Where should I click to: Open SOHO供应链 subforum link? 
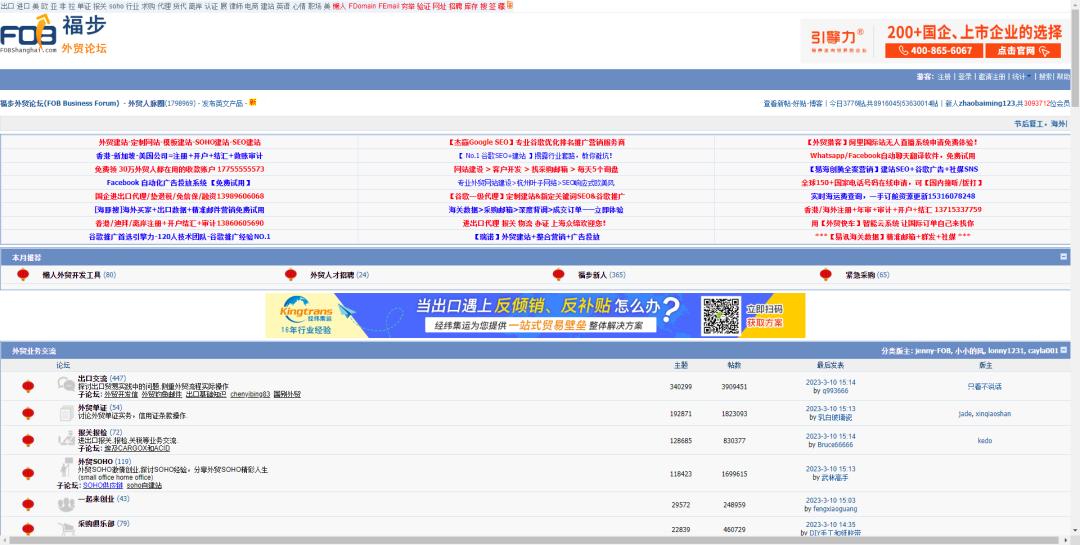pos(103,485)
